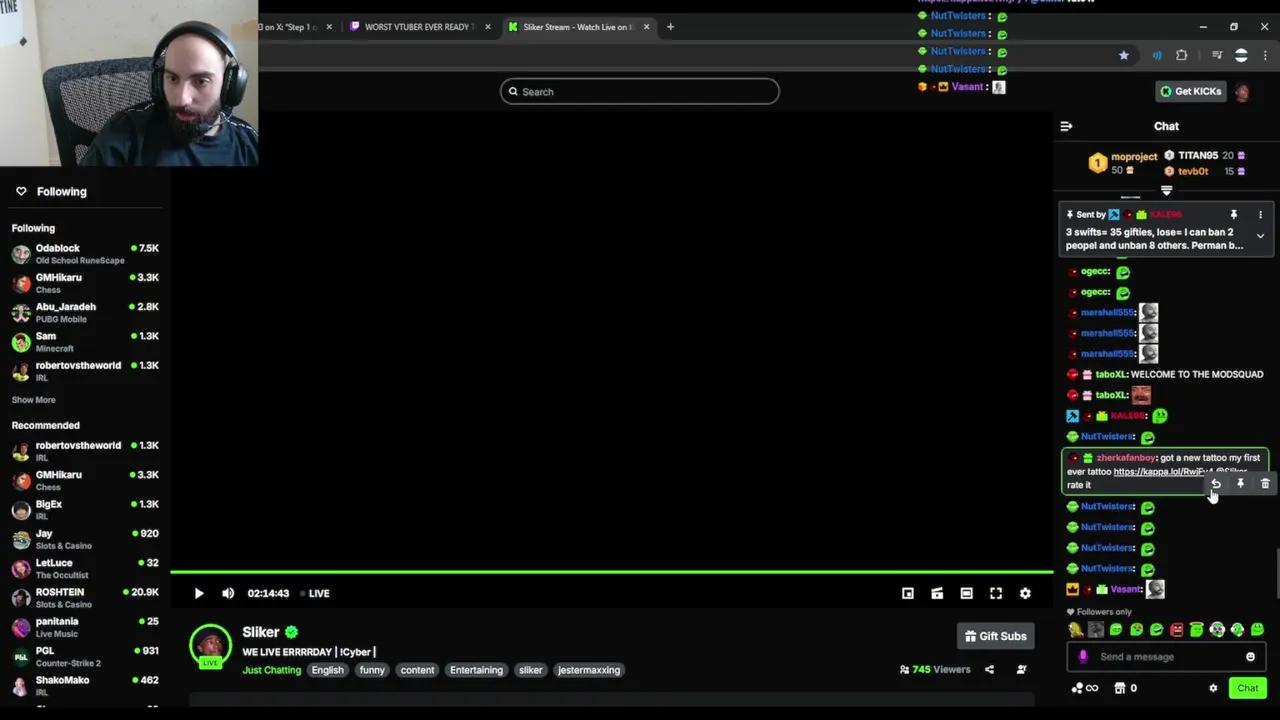Click the green stream progress bar
Viewport: 1280px width, 720px height.
(x=611, y=572)
